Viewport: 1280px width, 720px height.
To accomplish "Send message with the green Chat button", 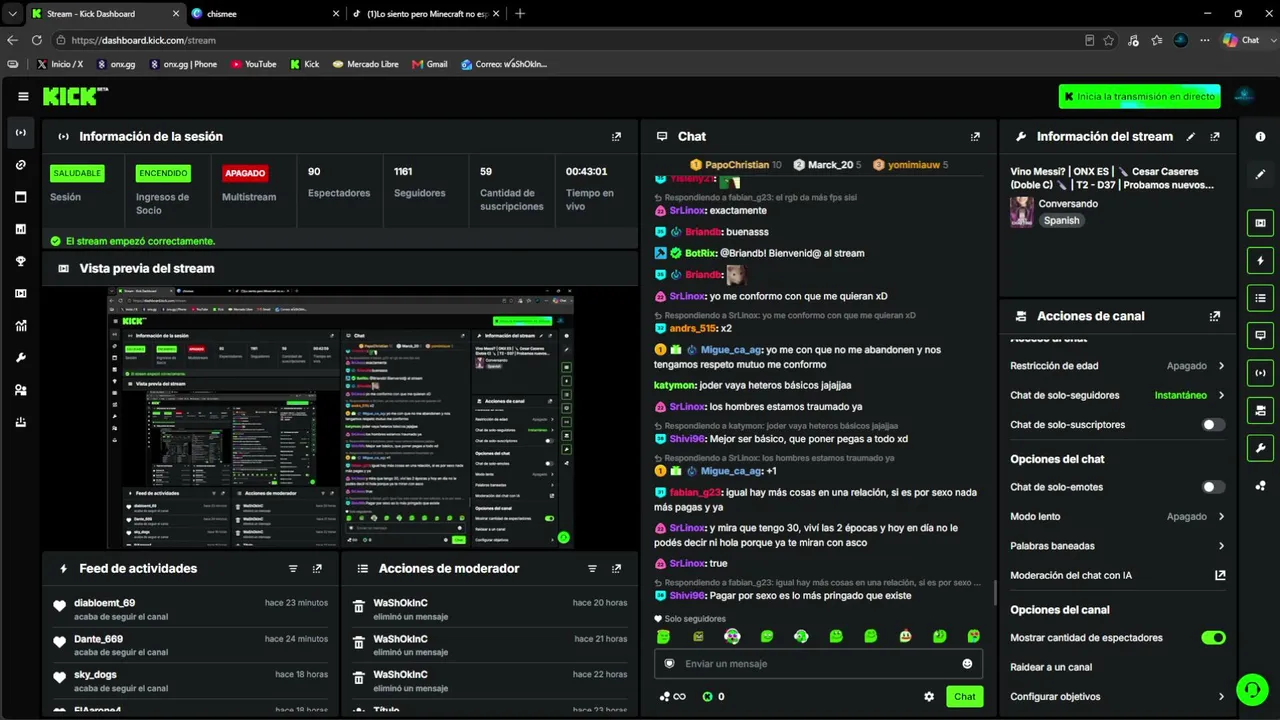I will [964, 697].
